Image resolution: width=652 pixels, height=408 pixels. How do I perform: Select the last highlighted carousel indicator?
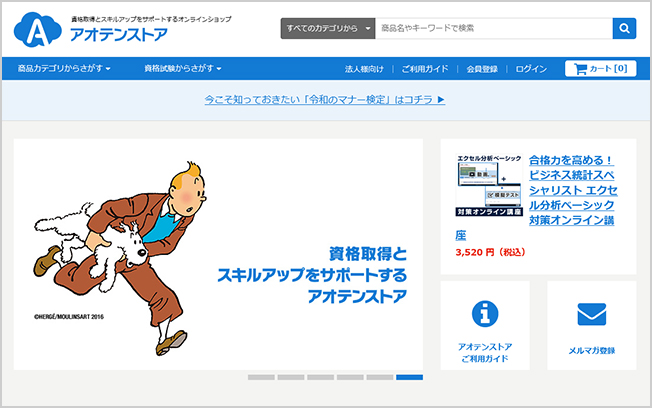click(x=409, y=377)
